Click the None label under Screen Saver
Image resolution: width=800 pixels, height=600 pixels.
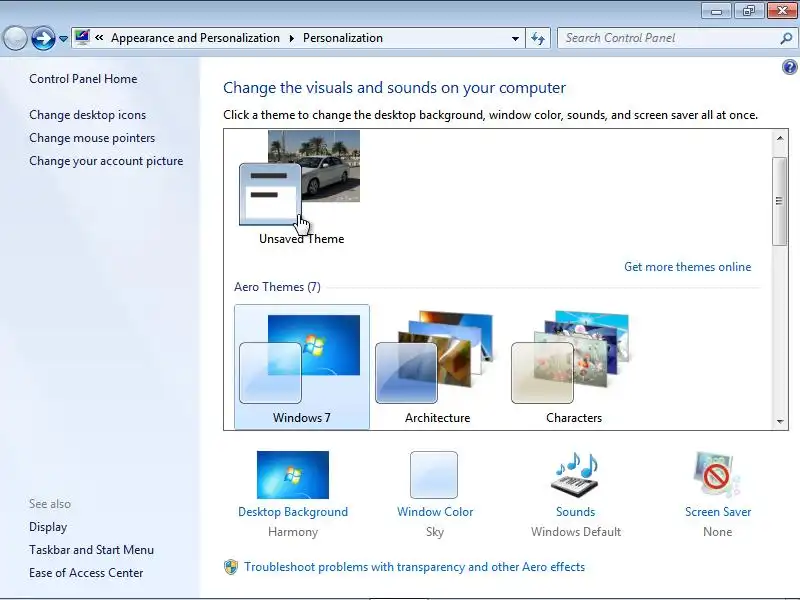[x=717, y=532]
